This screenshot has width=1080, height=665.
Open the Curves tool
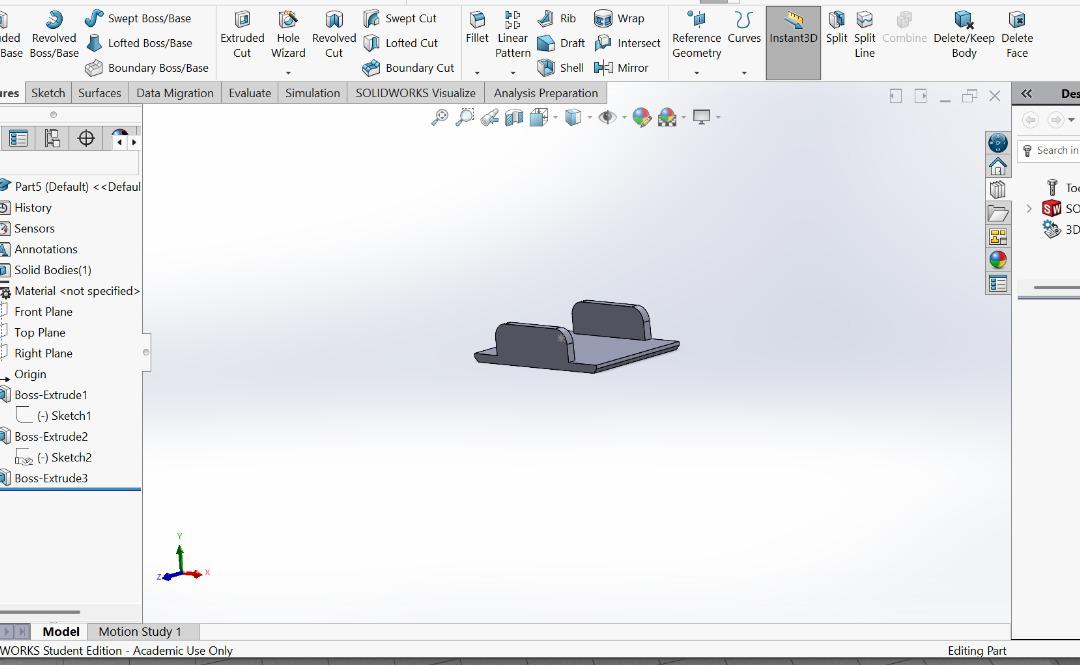click(744, 28)
